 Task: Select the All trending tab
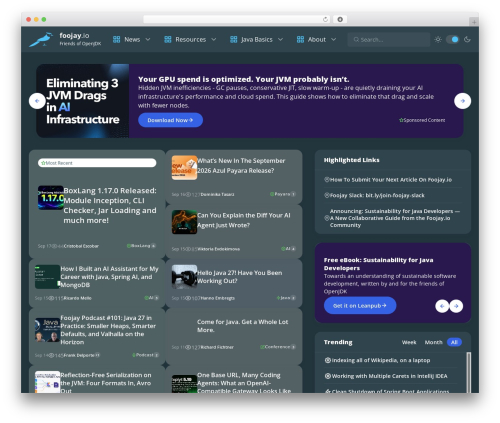[x=454, y=342]
